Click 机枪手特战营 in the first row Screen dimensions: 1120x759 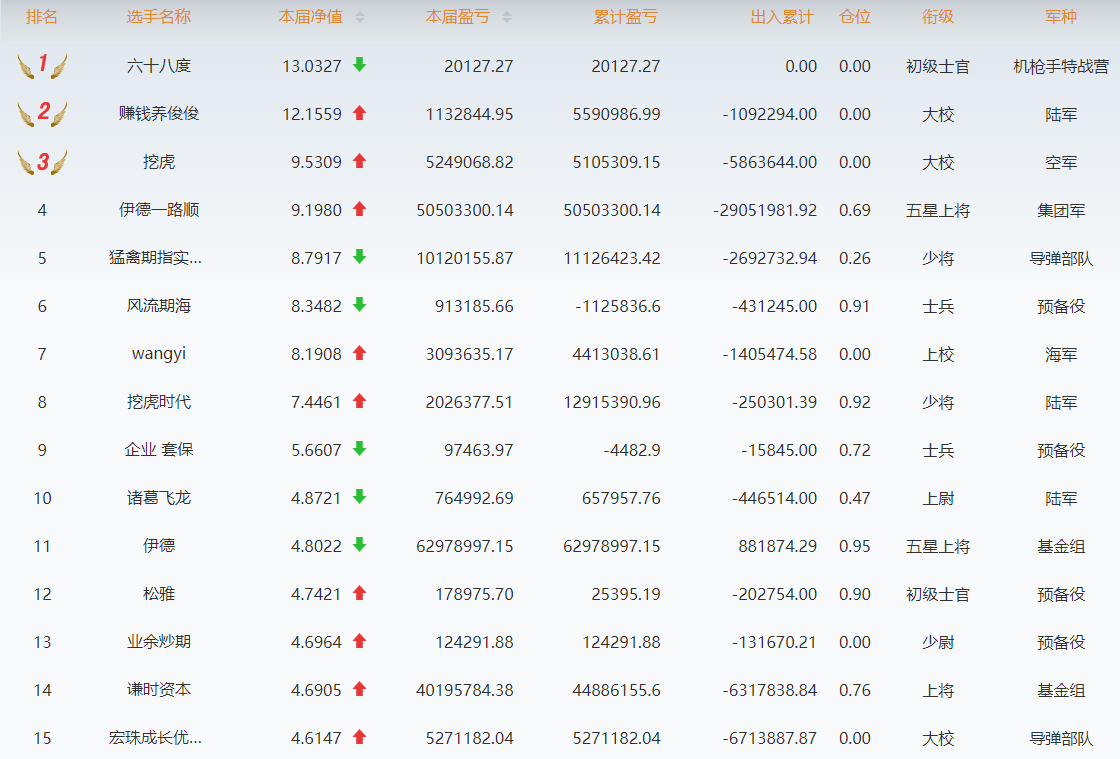pos(1061,66)
